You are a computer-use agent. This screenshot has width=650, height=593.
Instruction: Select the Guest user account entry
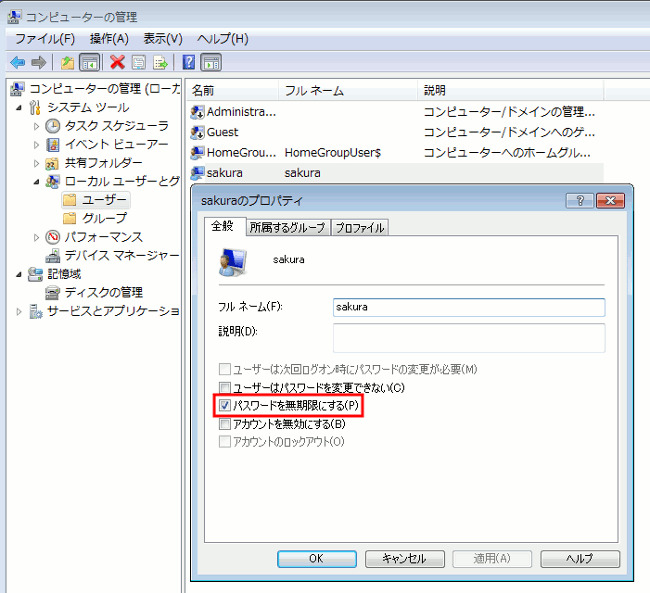point(221,131)
